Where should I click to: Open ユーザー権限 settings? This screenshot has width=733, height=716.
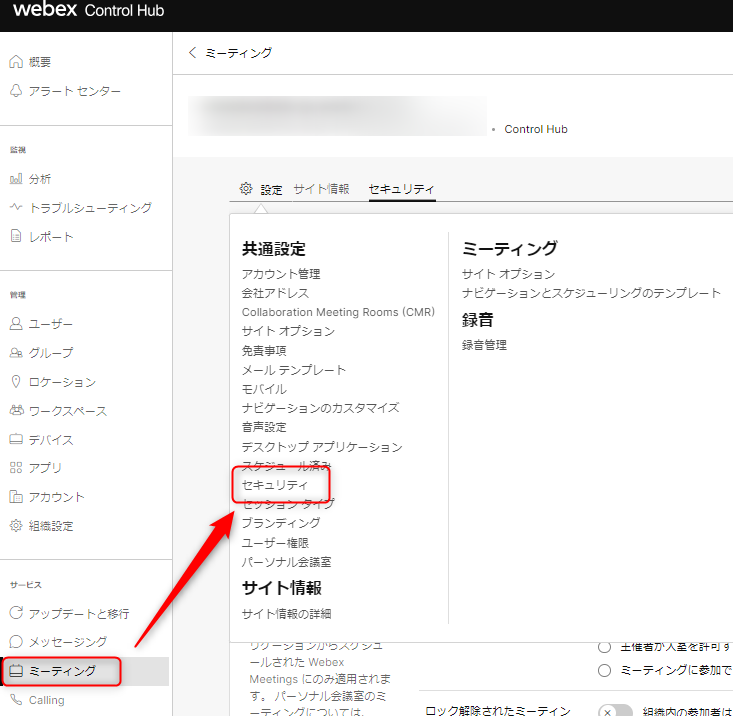tap(275, 543)
